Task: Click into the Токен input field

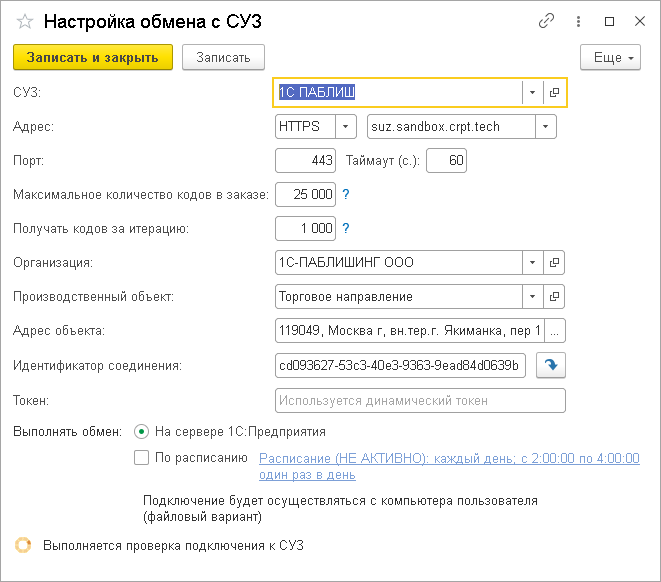Action: 420,401
